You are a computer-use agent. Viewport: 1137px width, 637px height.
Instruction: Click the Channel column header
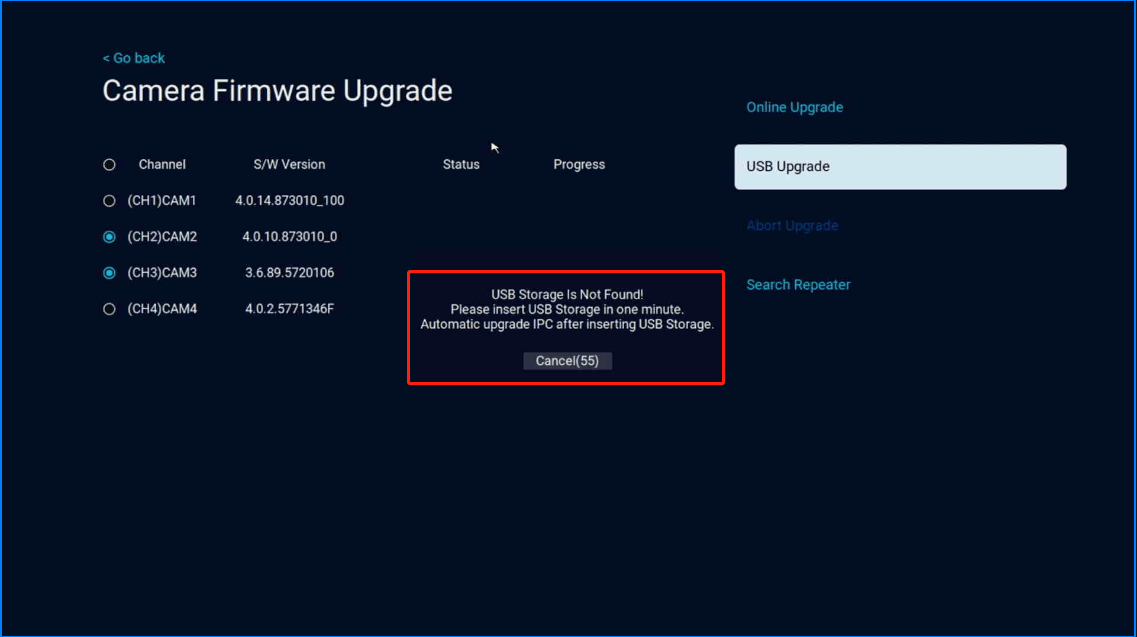pos(162,165)
